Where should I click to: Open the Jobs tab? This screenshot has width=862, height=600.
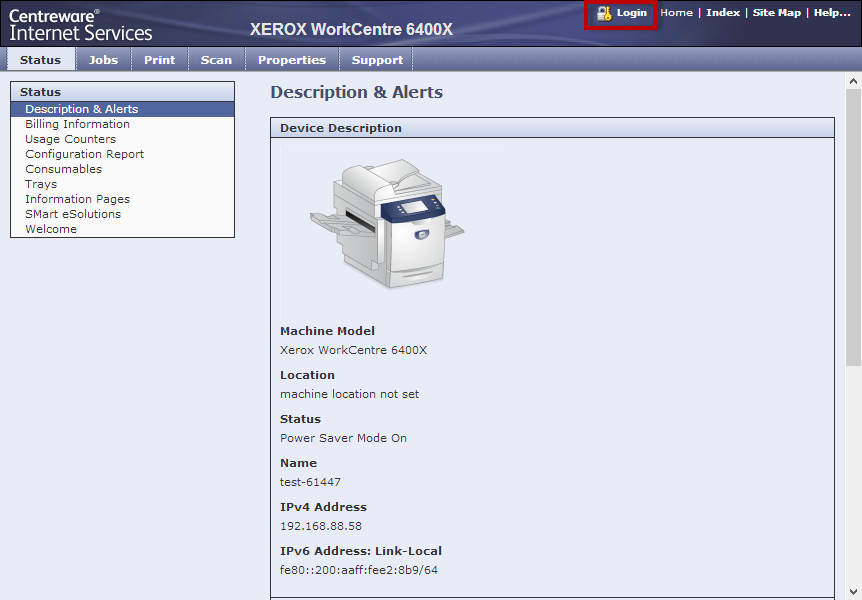click(103, 60)
